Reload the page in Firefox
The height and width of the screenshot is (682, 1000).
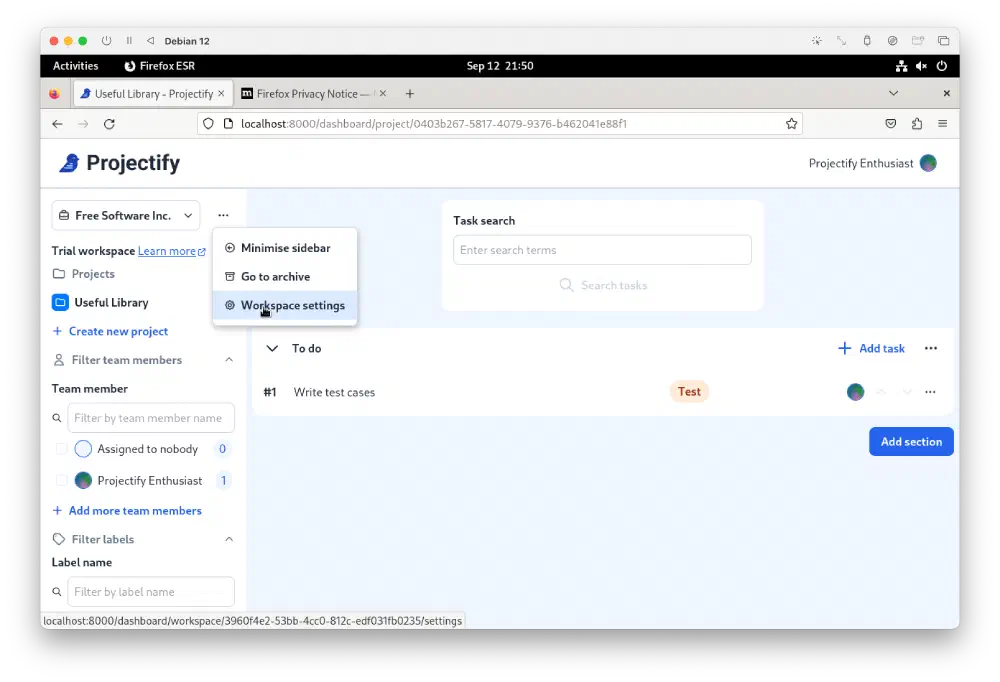pos(109,124)
